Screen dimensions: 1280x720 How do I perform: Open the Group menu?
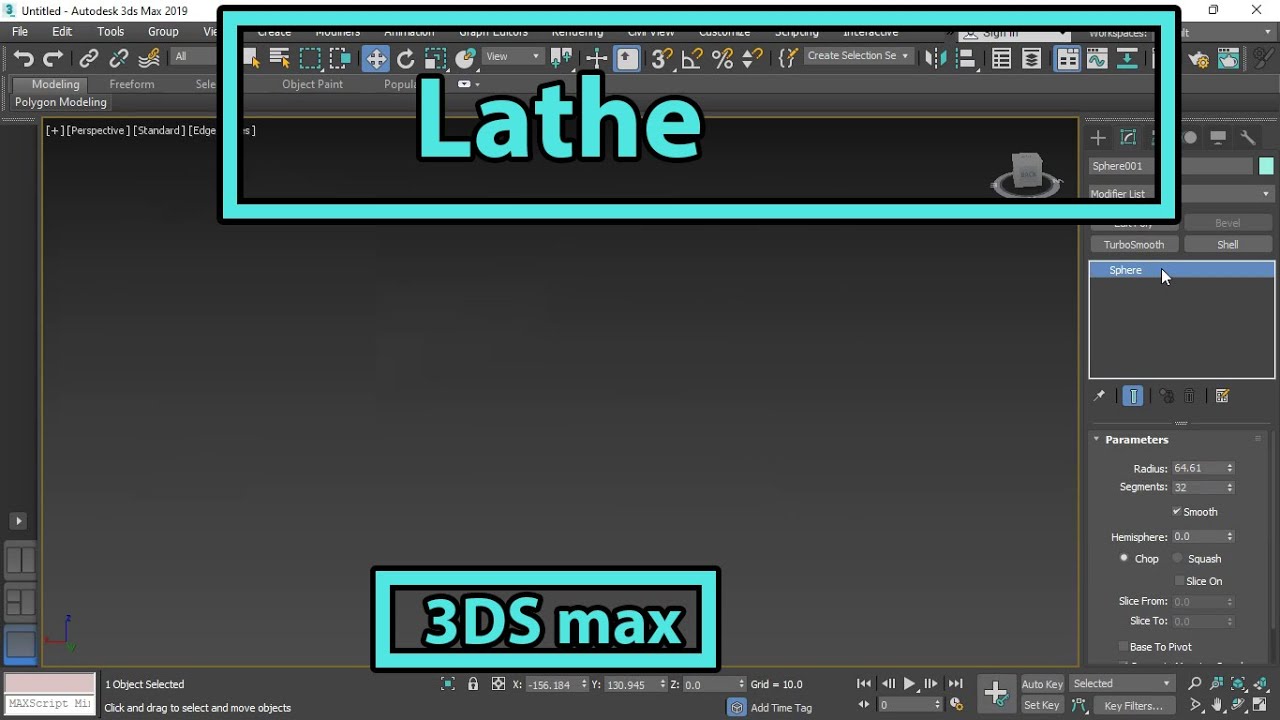163,32
